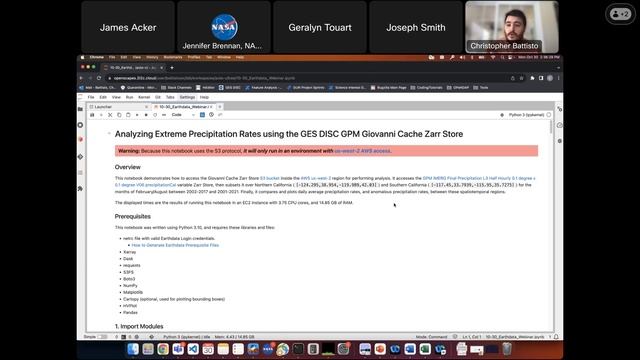This screenshot has width=640, height=360.
Task: Open Chrome three-dot menu
Action: click(x=558, y=78)
